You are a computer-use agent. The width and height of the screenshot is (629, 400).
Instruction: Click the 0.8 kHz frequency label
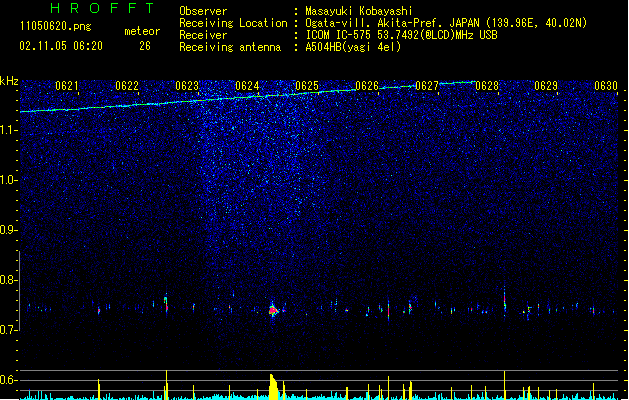click(x=9, y=280)
